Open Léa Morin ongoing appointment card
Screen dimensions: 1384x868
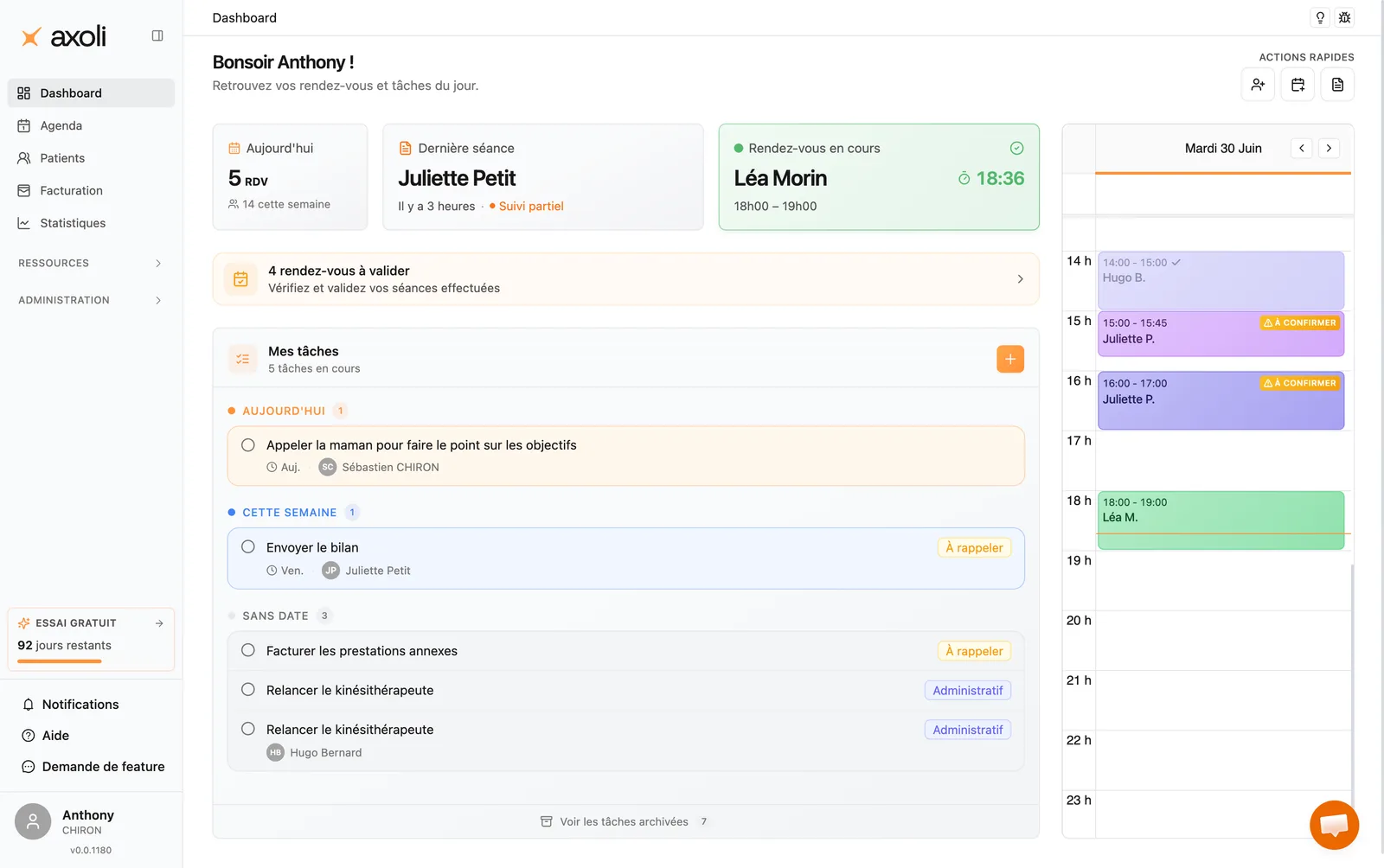[x=879, y=177]
